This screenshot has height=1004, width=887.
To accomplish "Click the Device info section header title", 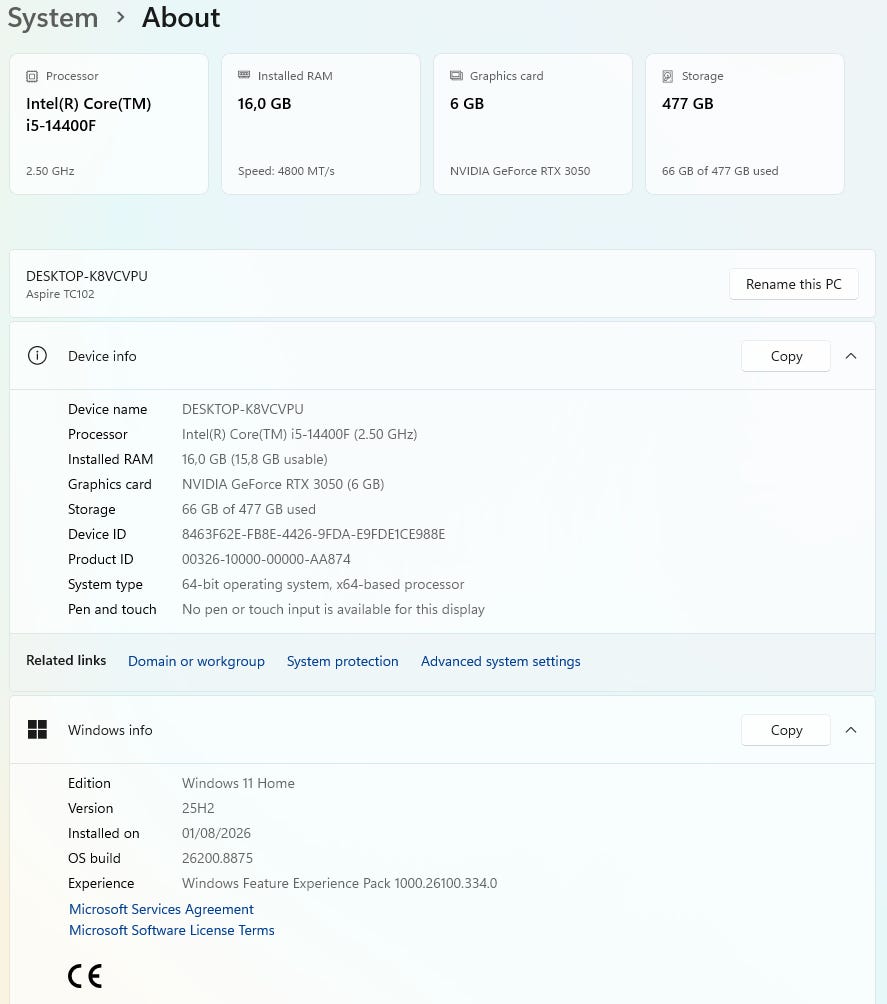I will [102, 356].
